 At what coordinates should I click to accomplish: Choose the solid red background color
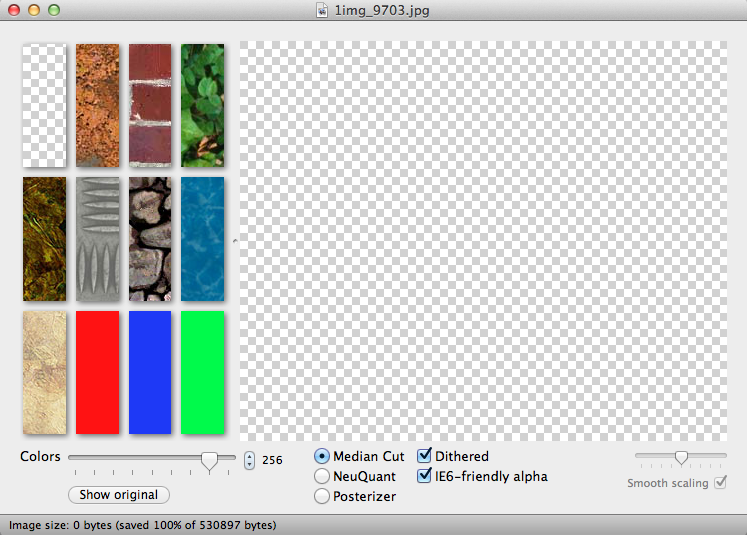97,373
